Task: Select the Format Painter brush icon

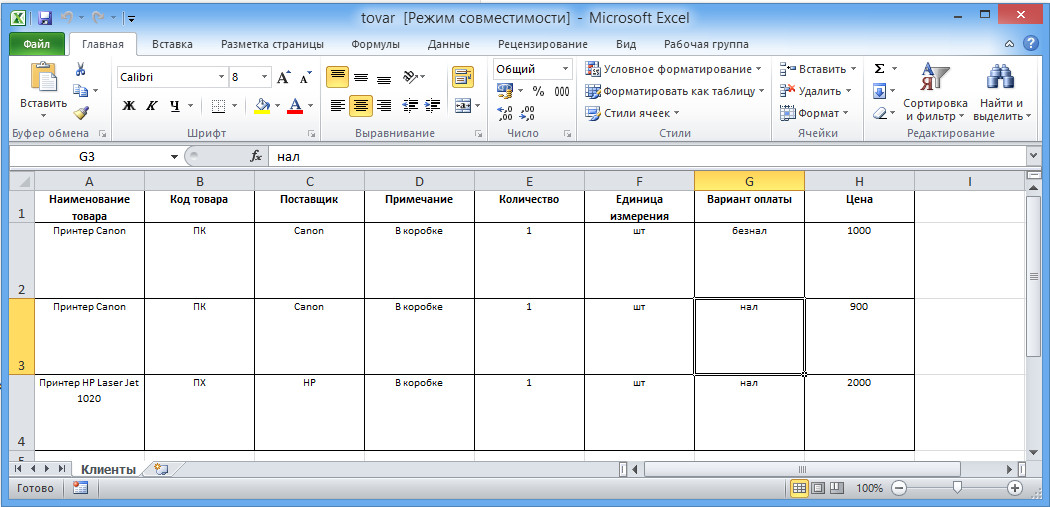Action: pyautogui.click(x=80, y=113)
